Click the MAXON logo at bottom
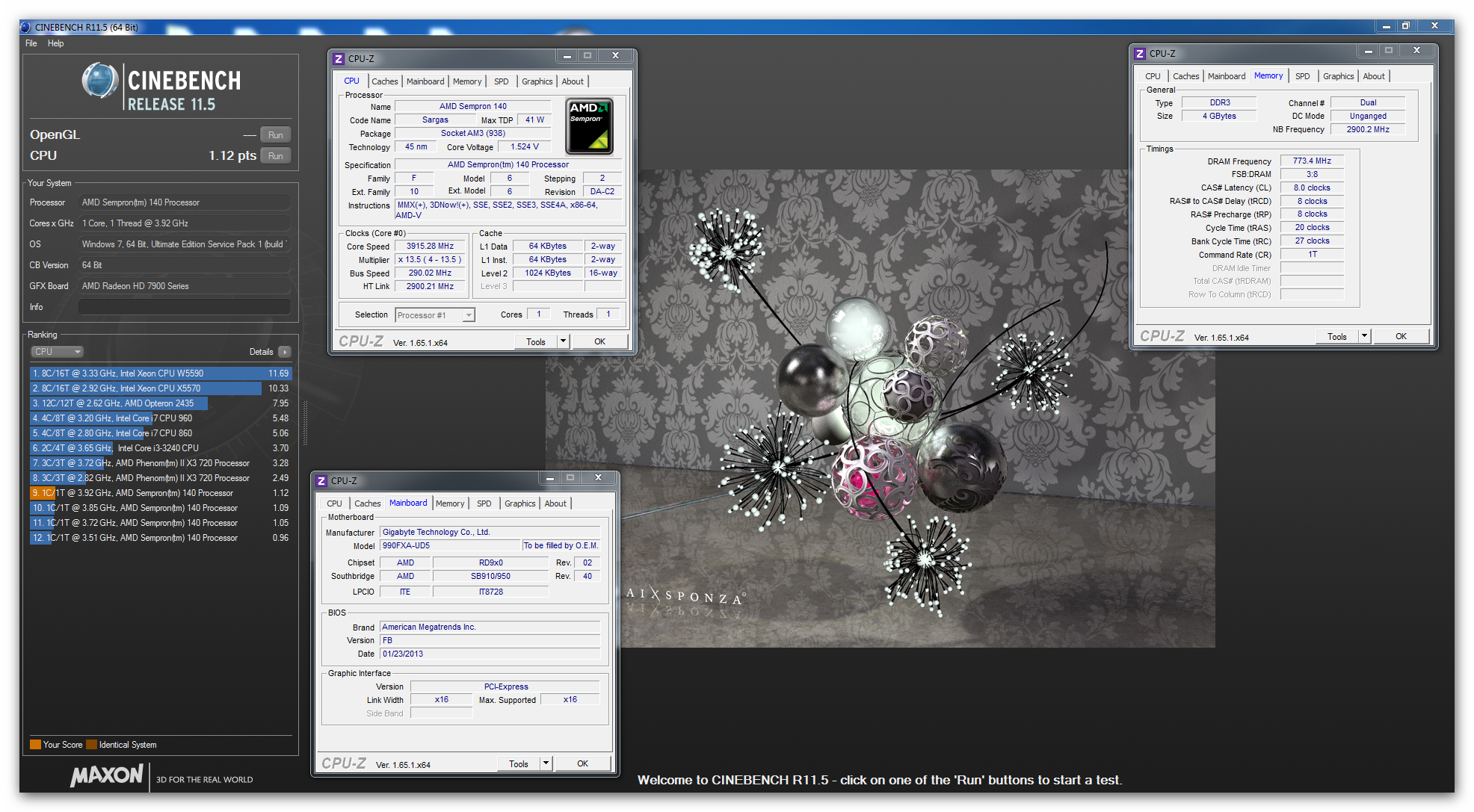 tap(107, 775)
